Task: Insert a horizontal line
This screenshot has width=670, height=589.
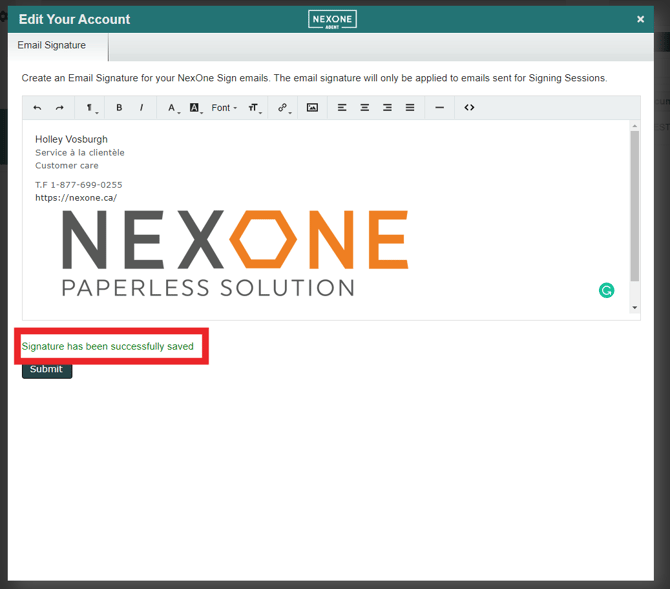Action: (x=439, y=108)
